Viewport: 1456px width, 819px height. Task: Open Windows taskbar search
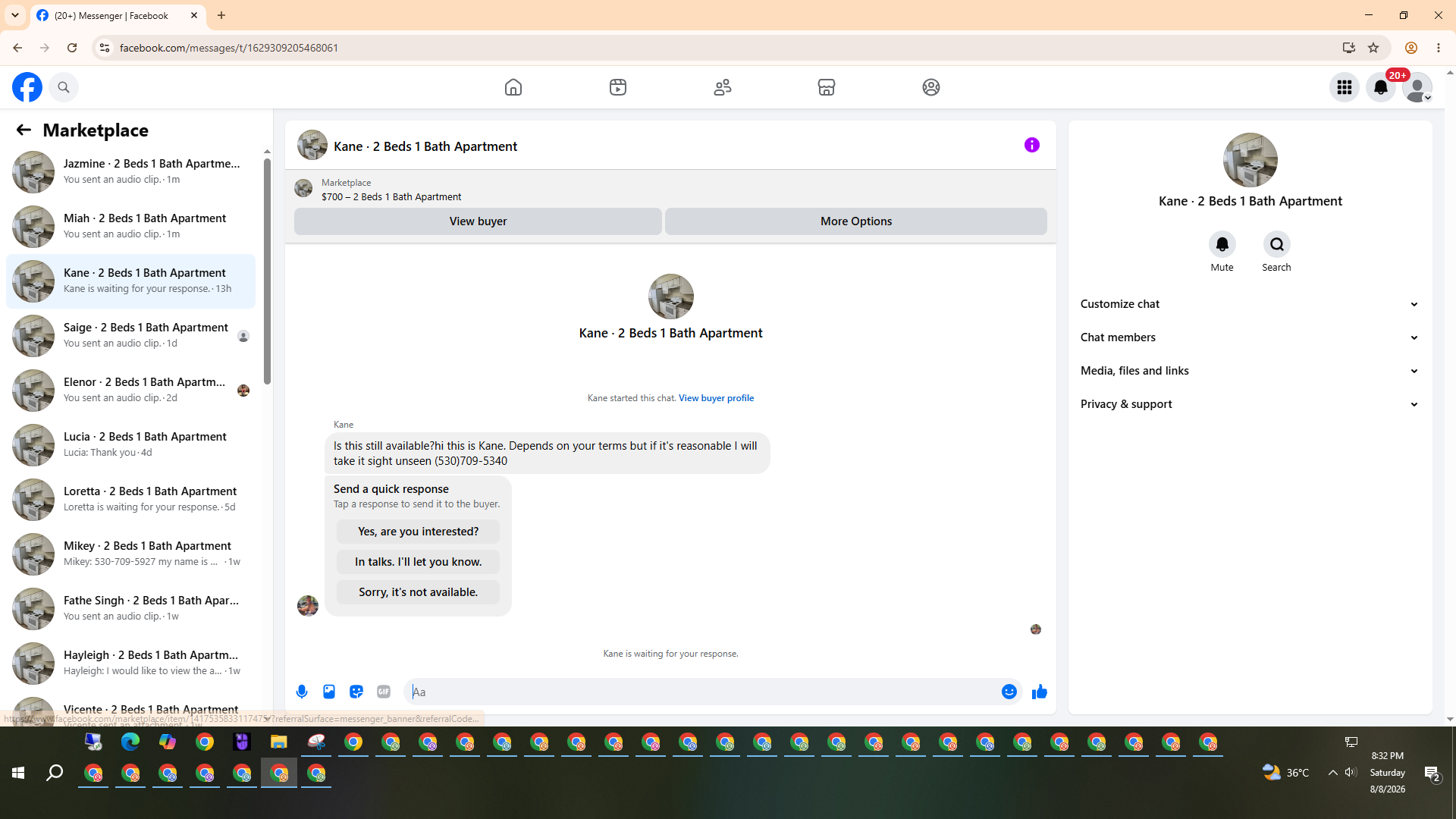point(55,773)
